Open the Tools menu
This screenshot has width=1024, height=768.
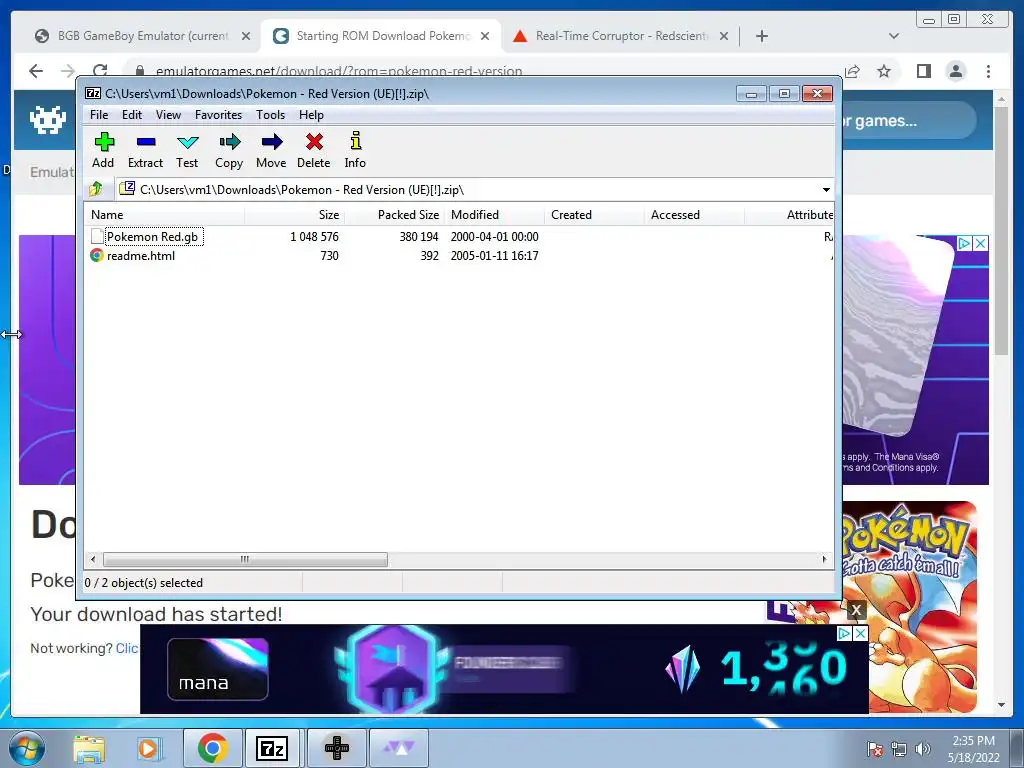[270, 115]
